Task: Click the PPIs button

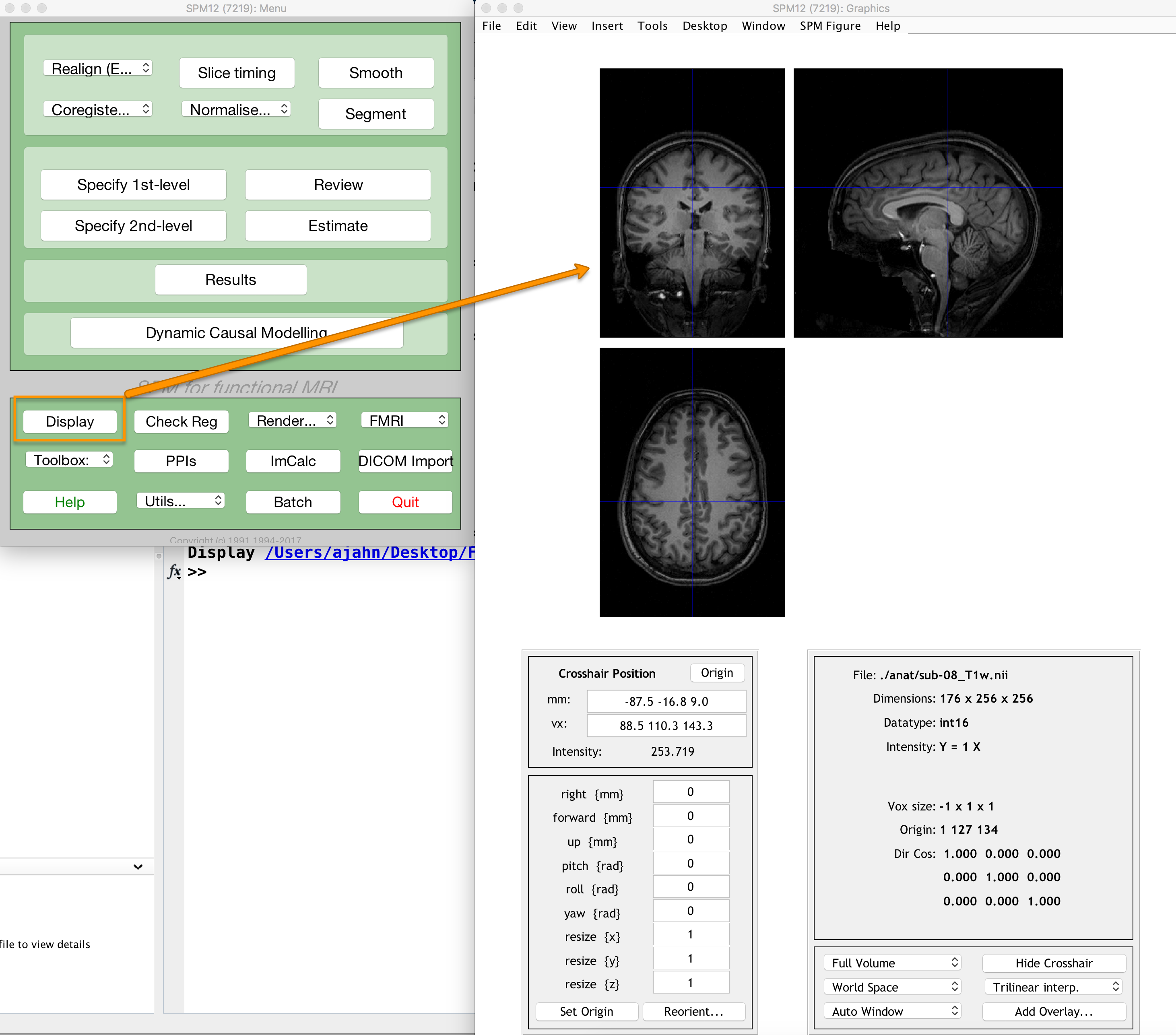Action: pyautogui.click(x=181, y=461)
